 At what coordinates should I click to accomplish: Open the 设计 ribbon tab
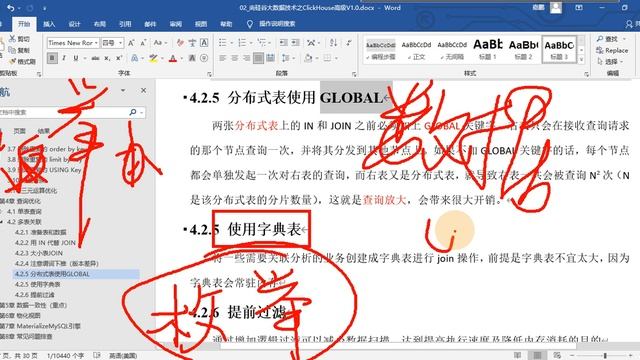74,24
